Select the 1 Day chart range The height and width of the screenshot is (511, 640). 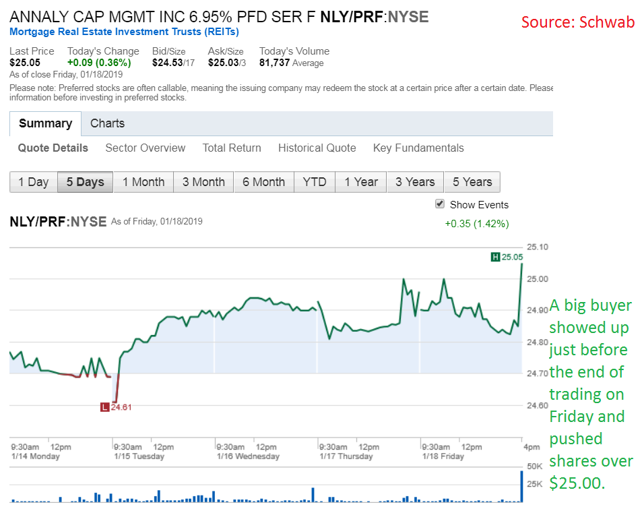click(33, 182)
